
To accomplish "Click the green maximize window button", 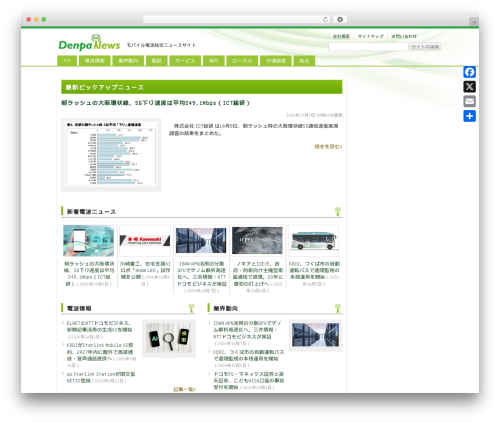I will tap(44, 19).
